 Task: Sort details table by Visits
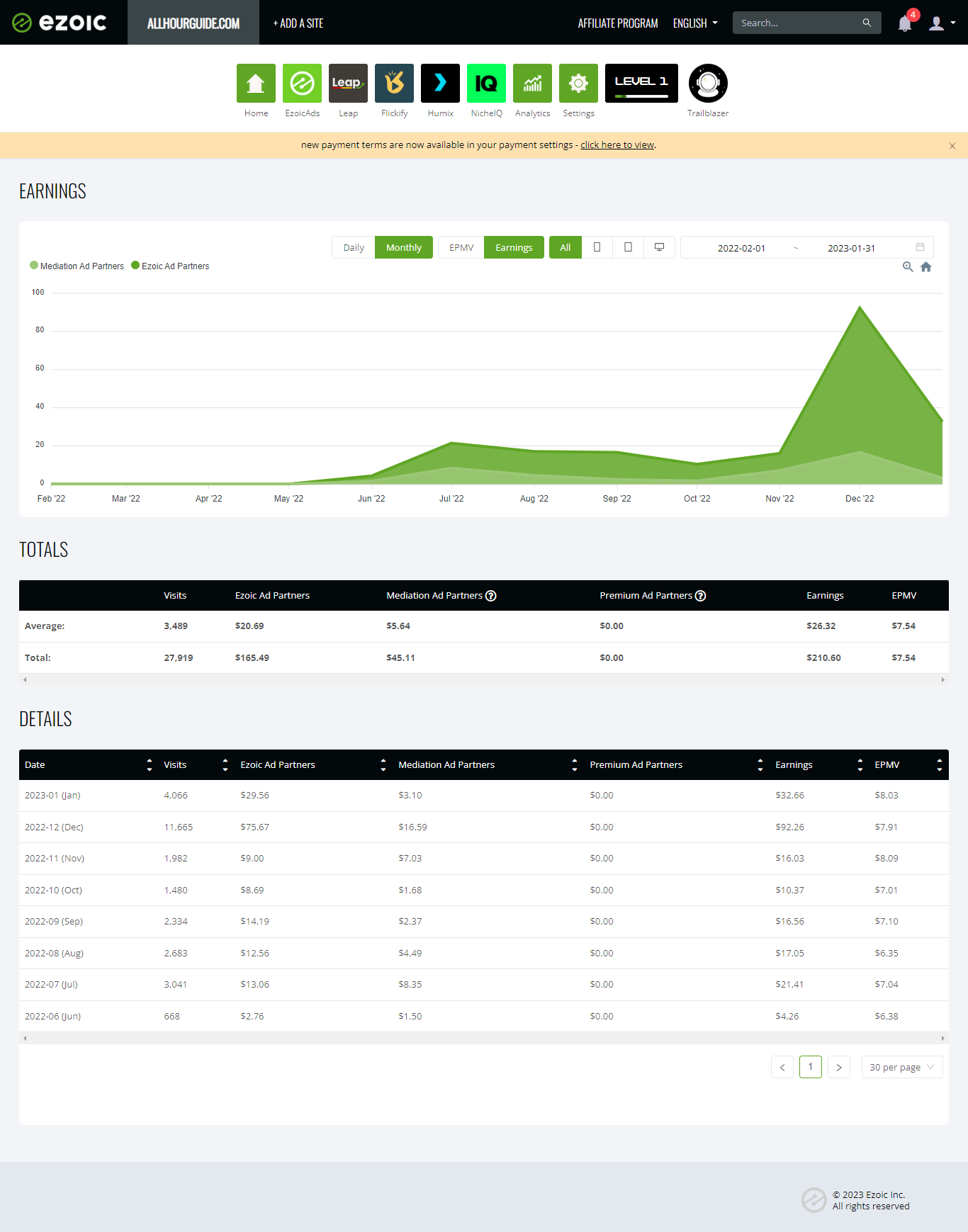coord(225,765)
